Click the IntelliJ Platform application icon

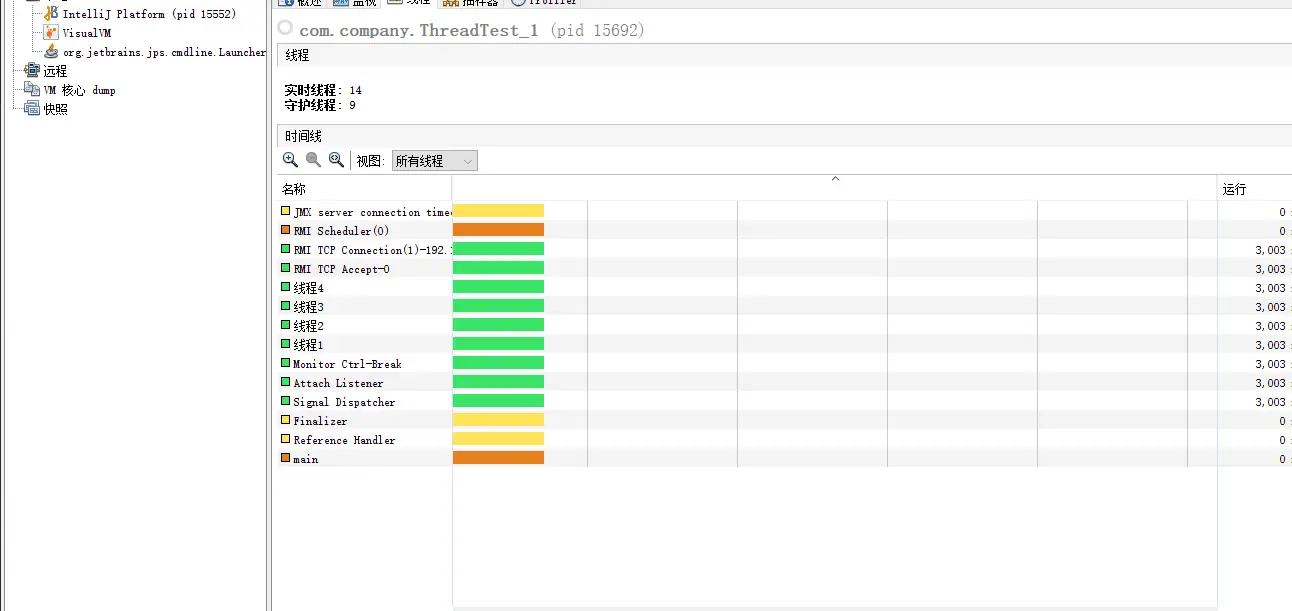pyautogui.click(x=52, y=14)
